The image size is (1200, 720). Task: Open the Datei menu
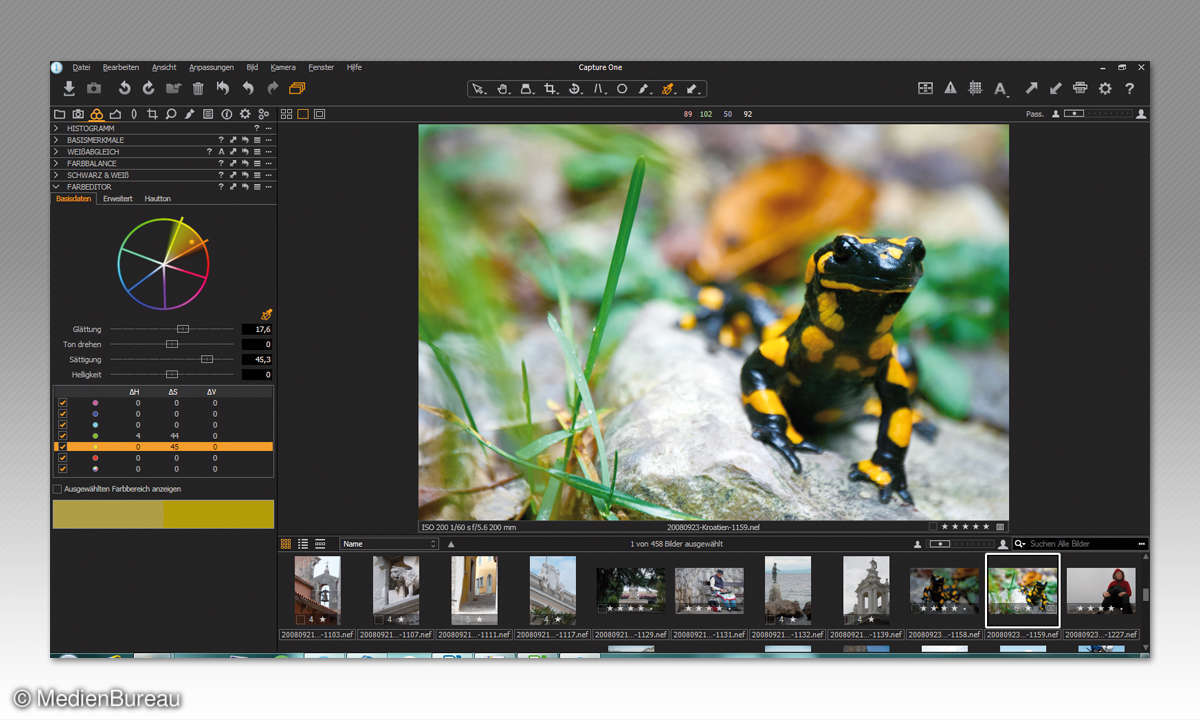pyautogui.click(x=81, y=67)
